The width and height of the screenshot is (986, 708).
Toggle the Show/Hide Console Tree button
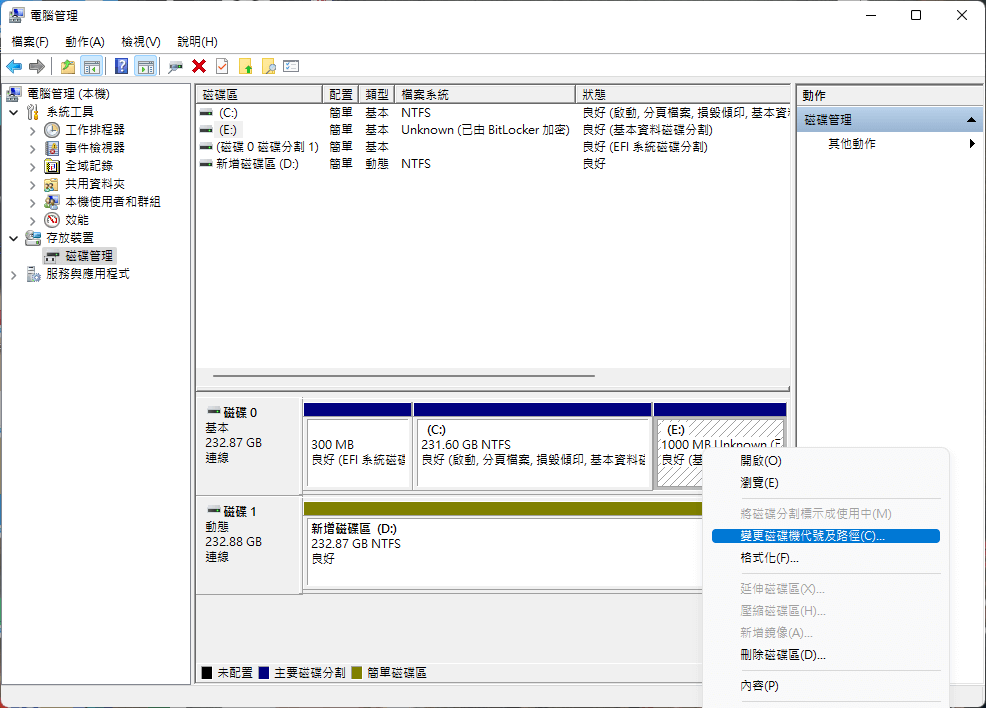pos(92,66)
